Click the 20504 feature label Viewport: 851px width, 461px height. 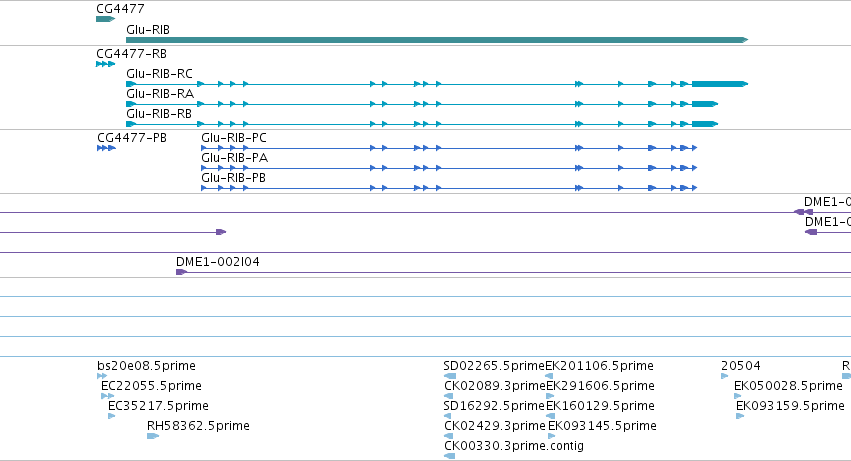[741, 366]
